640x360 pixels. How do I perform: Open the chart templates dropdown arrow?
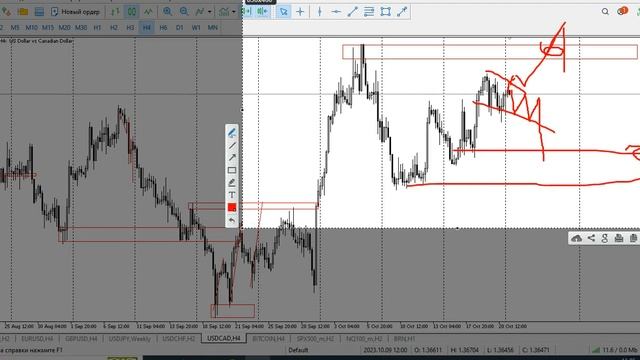(x=233, y=12)
